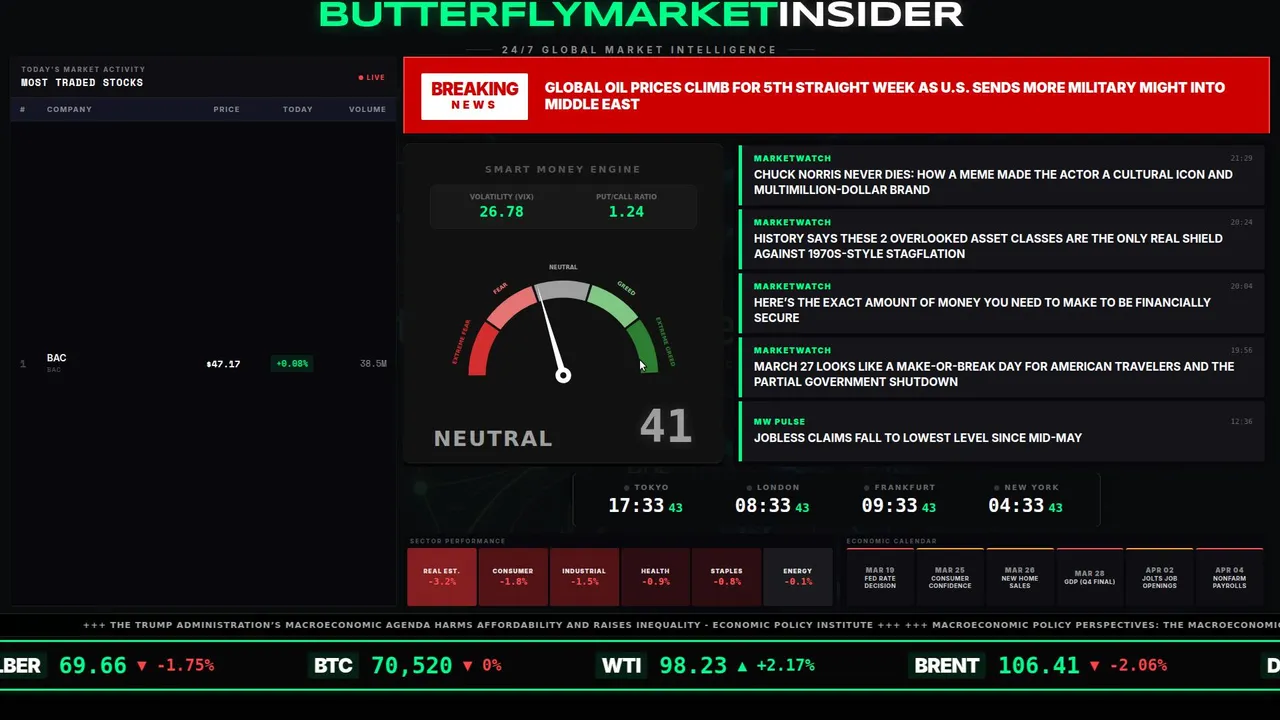This screenshot has width=1280, height=720.
Task: Click the put/call ratio 1.24
Action: coord(626,212)
